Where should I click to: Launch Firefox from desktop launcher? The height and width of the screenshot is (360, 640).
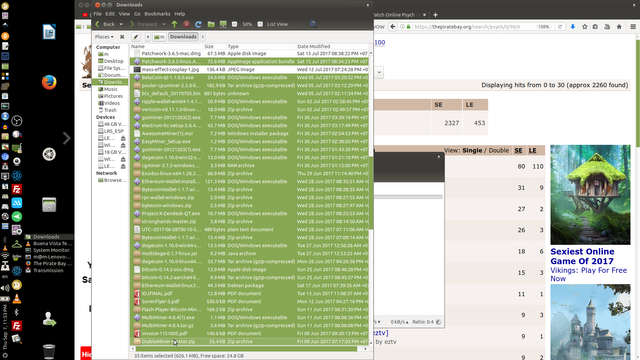coord(49,82)
